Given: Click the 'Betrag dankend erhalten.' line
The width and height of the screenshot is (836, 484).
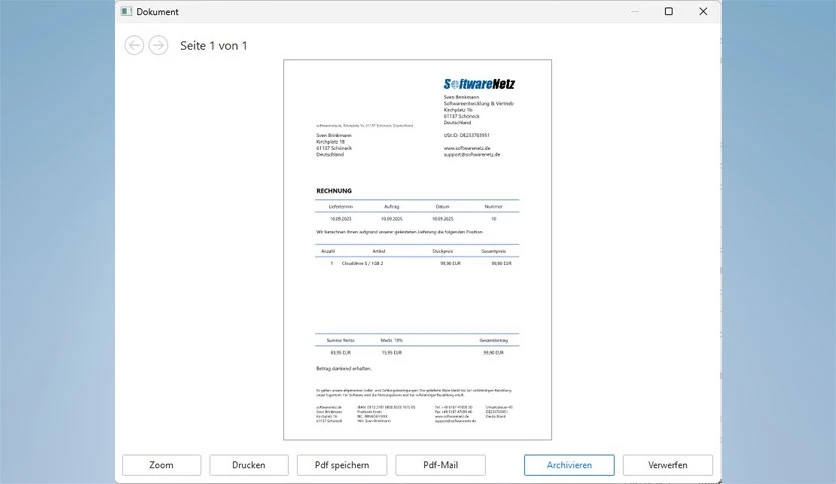Looking at the screenshot, I should (343, 368).
